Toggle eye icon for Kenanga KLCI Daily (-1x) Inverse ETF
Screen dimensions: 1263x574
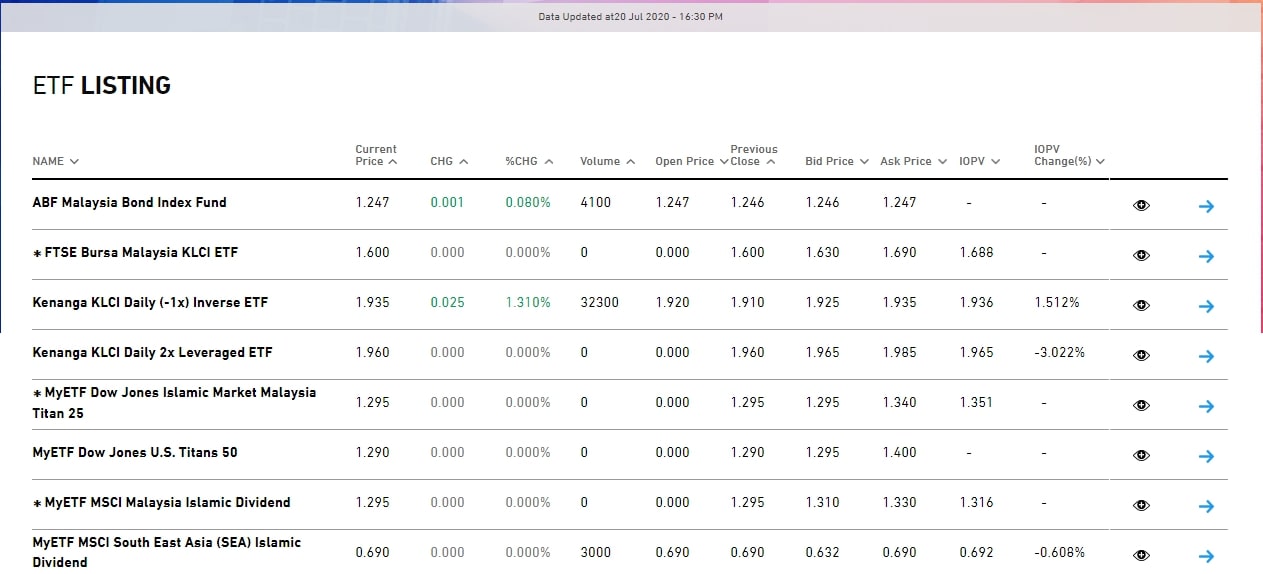1141,306
